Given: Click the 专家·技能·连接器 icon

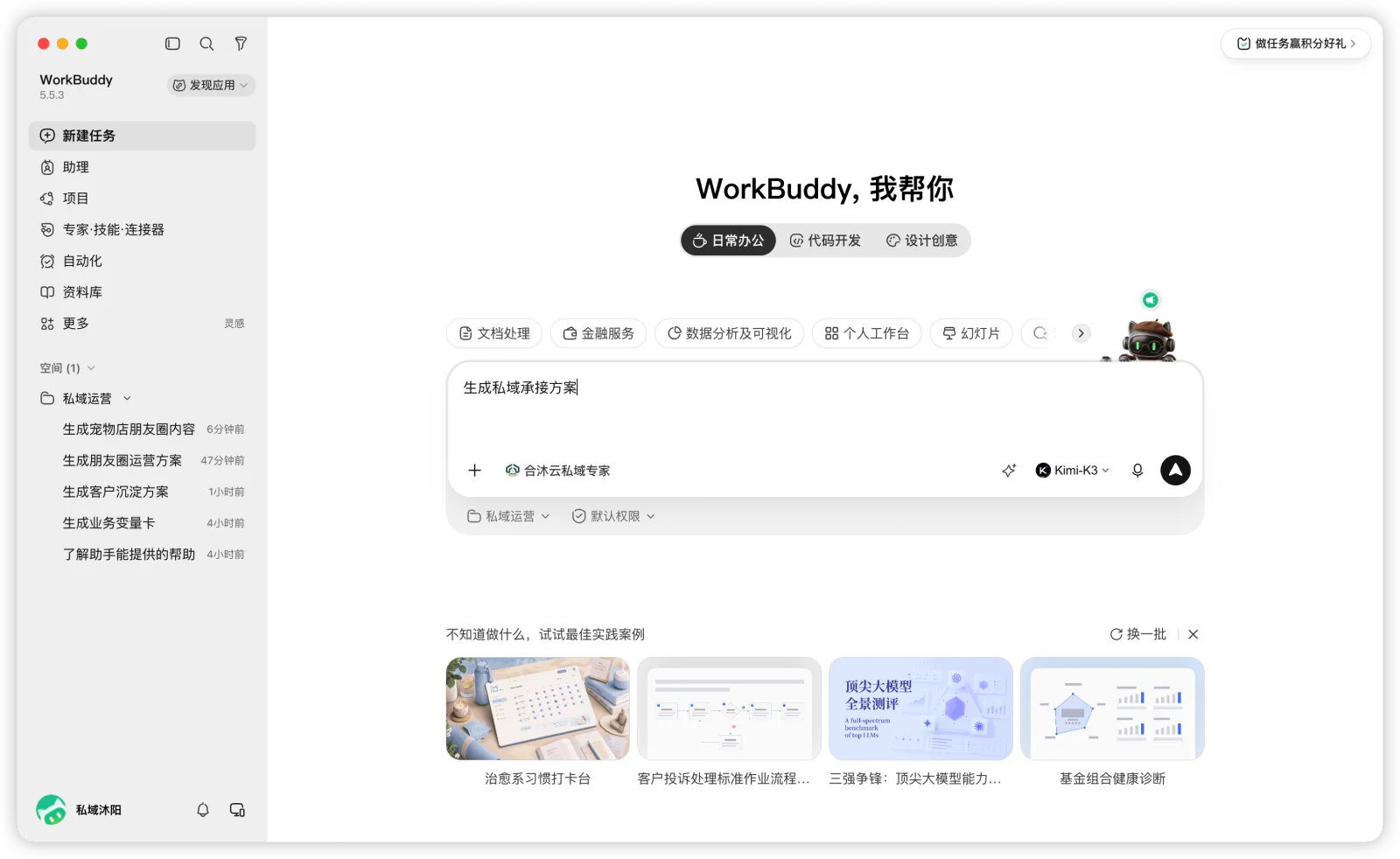Looking at the screenshot, I should tap(47, 229).
